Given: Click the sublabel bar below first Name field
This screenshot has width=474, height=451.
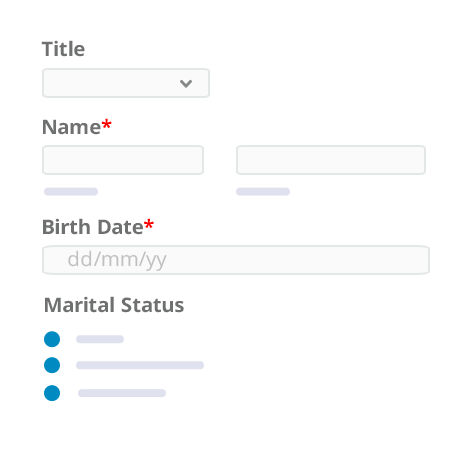Looking at the screenshot, I should pos(71,192).
